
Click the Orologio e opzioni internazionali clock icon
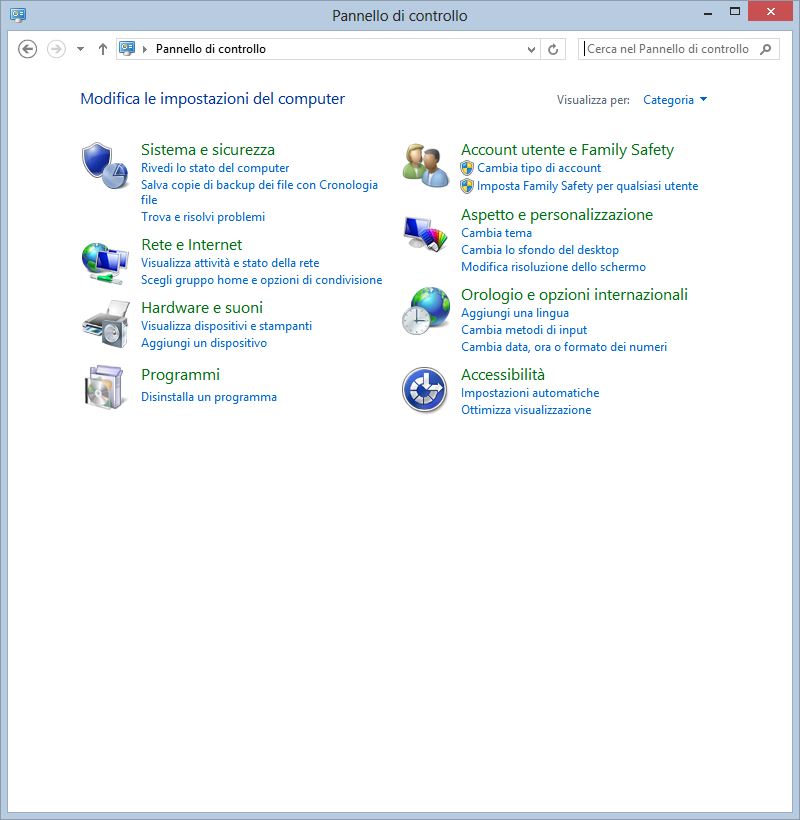coord(425,312)
